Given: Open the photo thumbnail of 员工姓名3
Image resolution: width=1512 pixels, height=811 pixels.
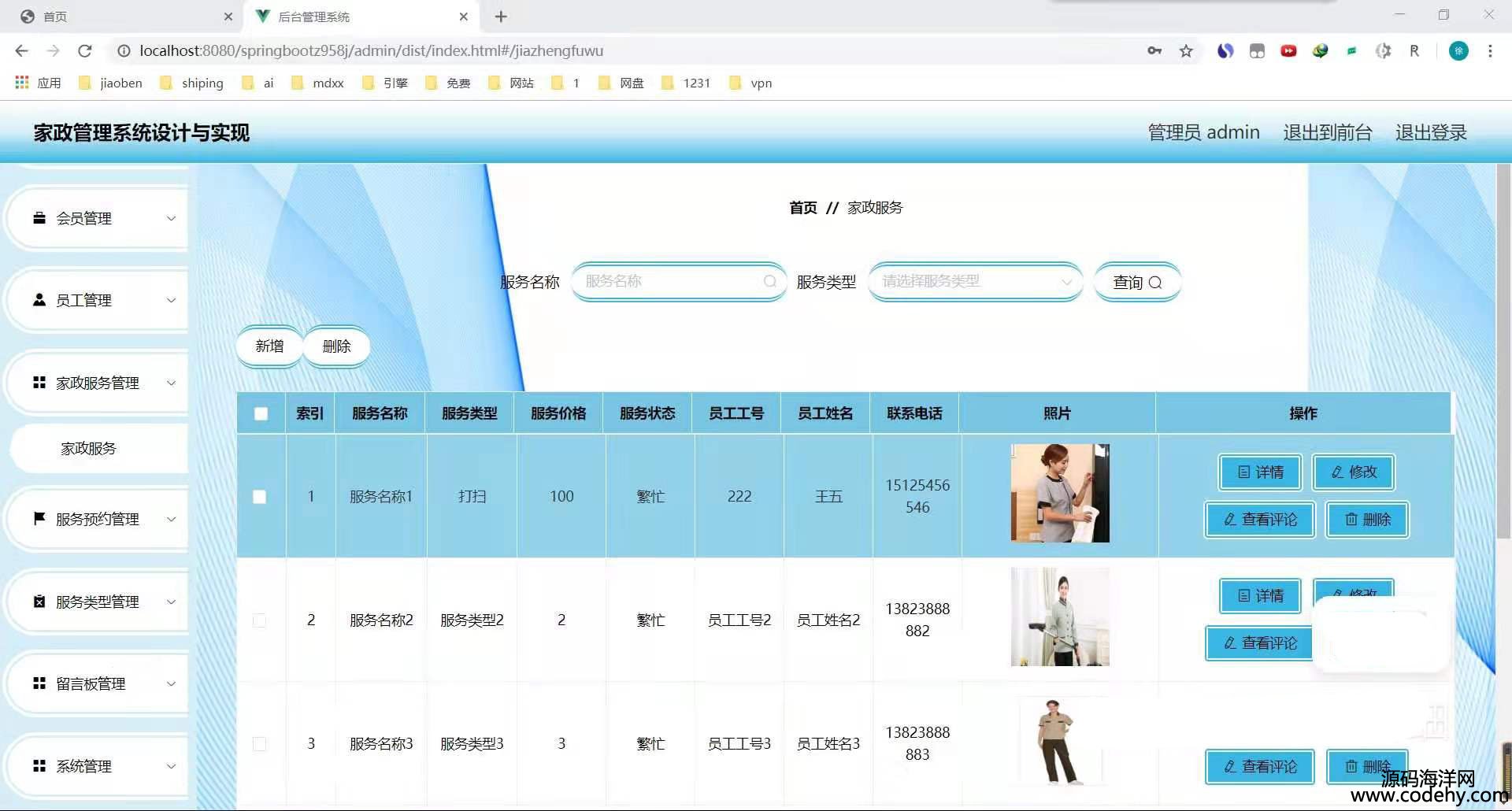Looking at the screenshot, I should 1060,742.
